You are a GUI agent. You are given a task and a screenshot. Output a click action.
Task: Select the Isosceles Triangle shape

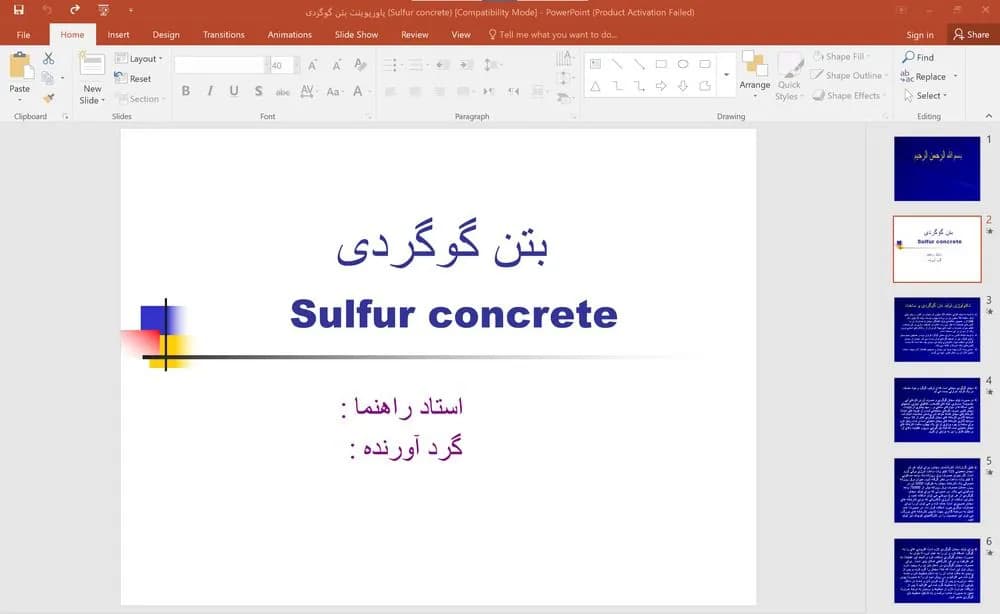(x=595, y=86)
